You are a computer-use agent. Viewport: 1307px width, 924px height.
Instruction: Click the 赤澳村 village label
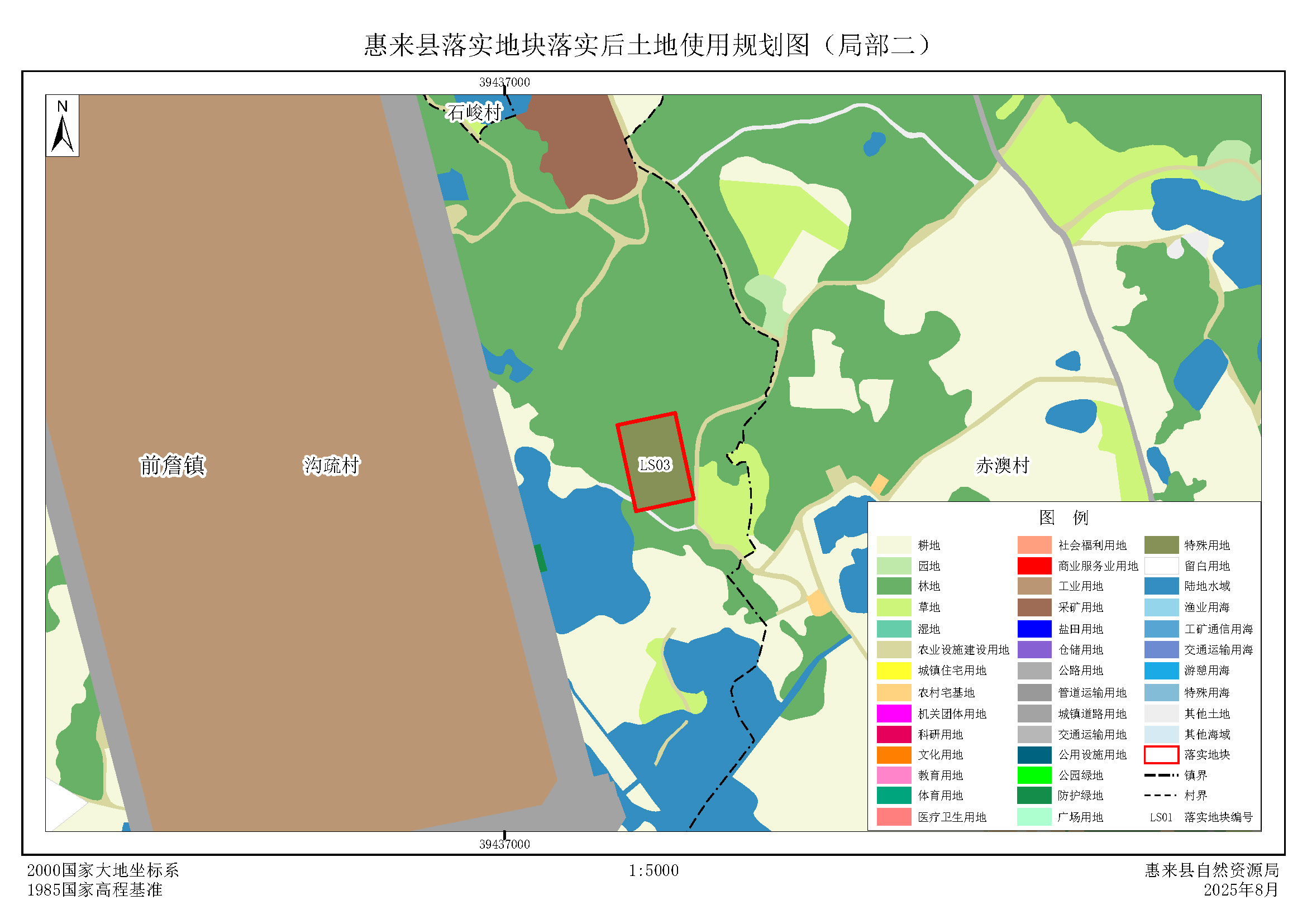[x=1003, y=466]
